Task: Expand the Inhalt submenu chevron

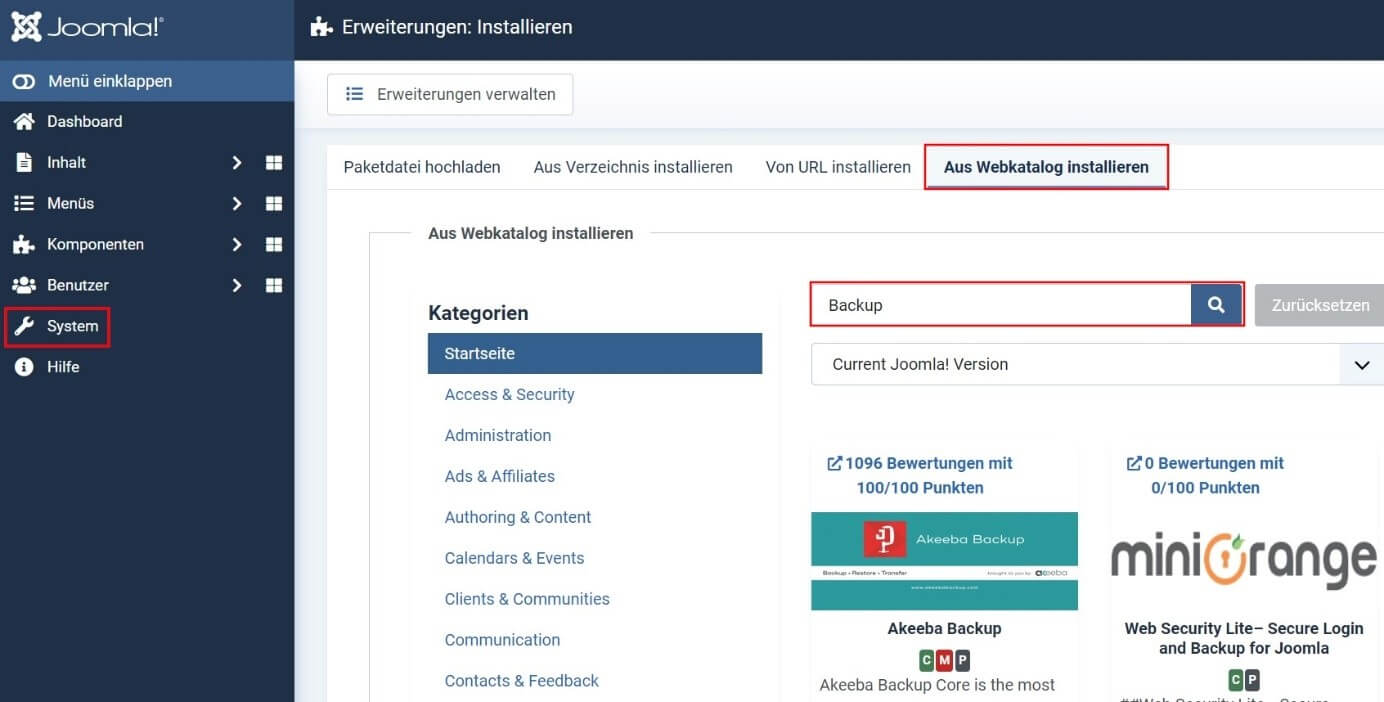Action: pyautogui.click(x=237, y=162)
